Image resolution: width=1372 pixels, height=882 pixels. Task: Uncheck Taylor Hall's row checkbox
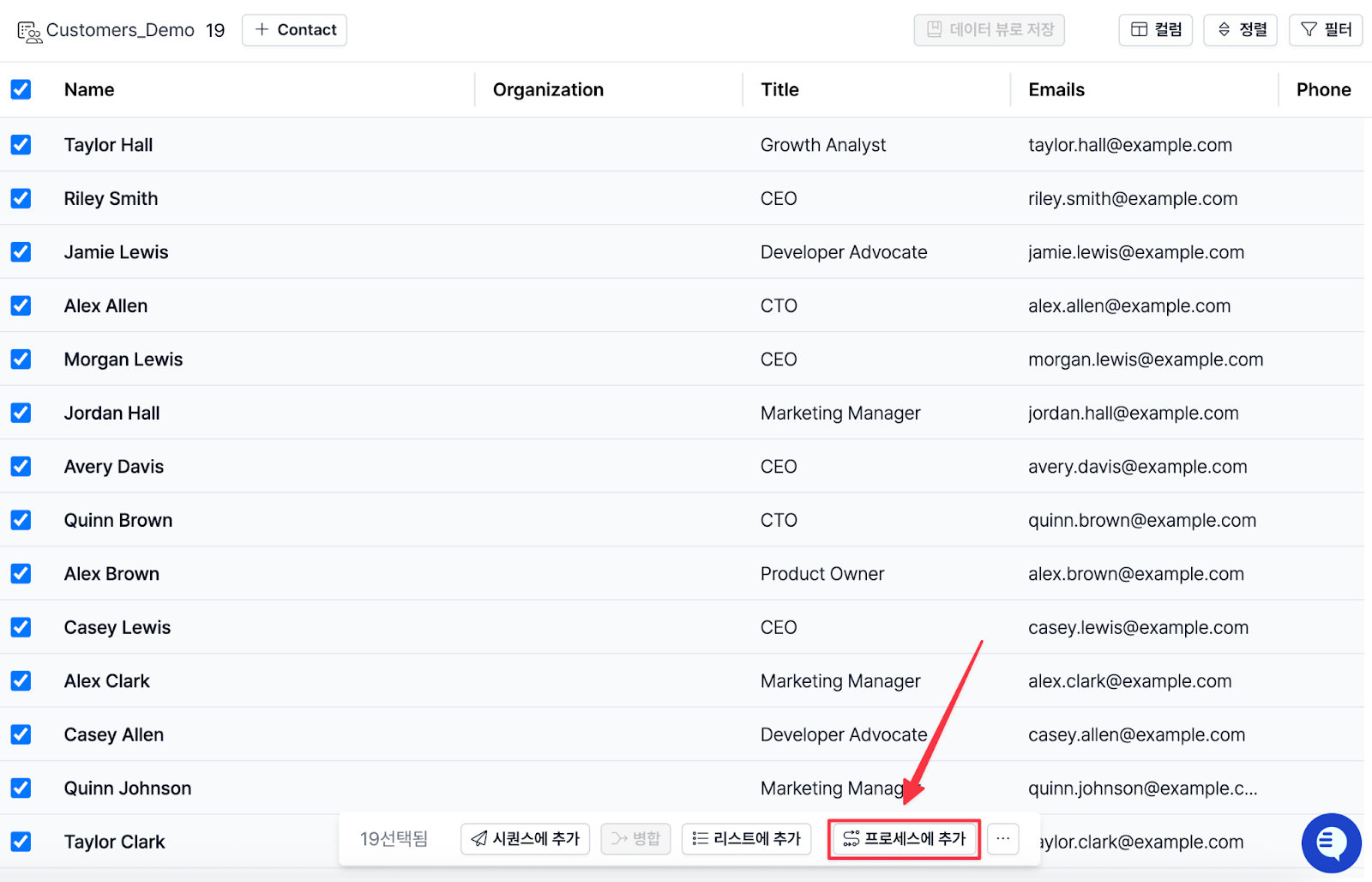[x=21, y=145]
